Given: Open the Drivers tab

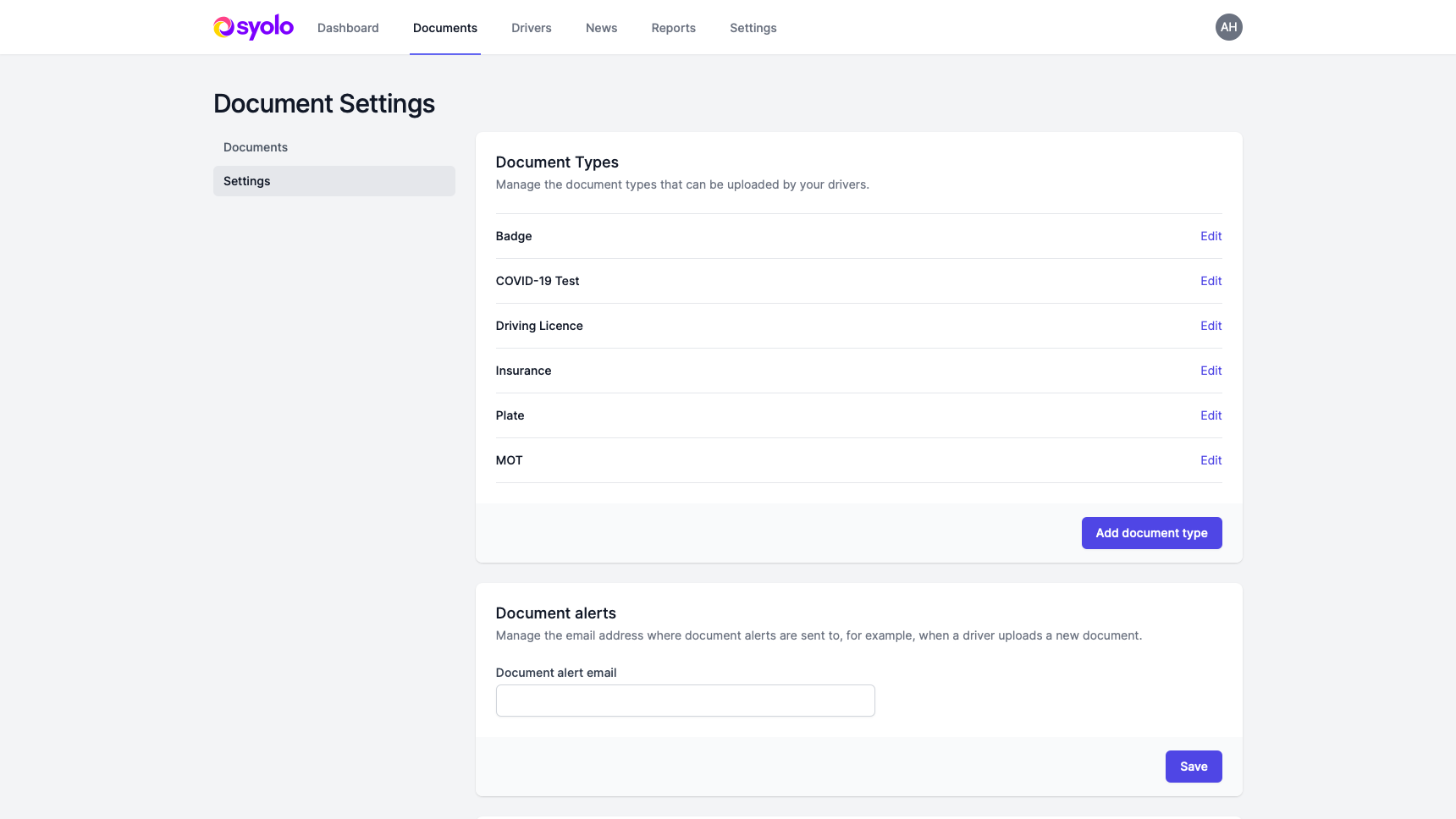Looking at the screenshot, I should 532,28.
